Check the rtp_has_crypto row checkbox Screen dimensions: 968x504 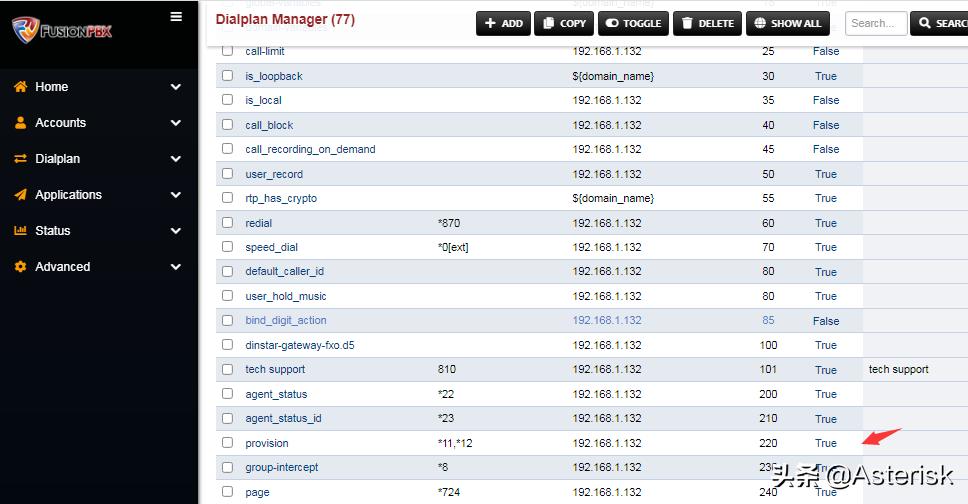[227, 198]
